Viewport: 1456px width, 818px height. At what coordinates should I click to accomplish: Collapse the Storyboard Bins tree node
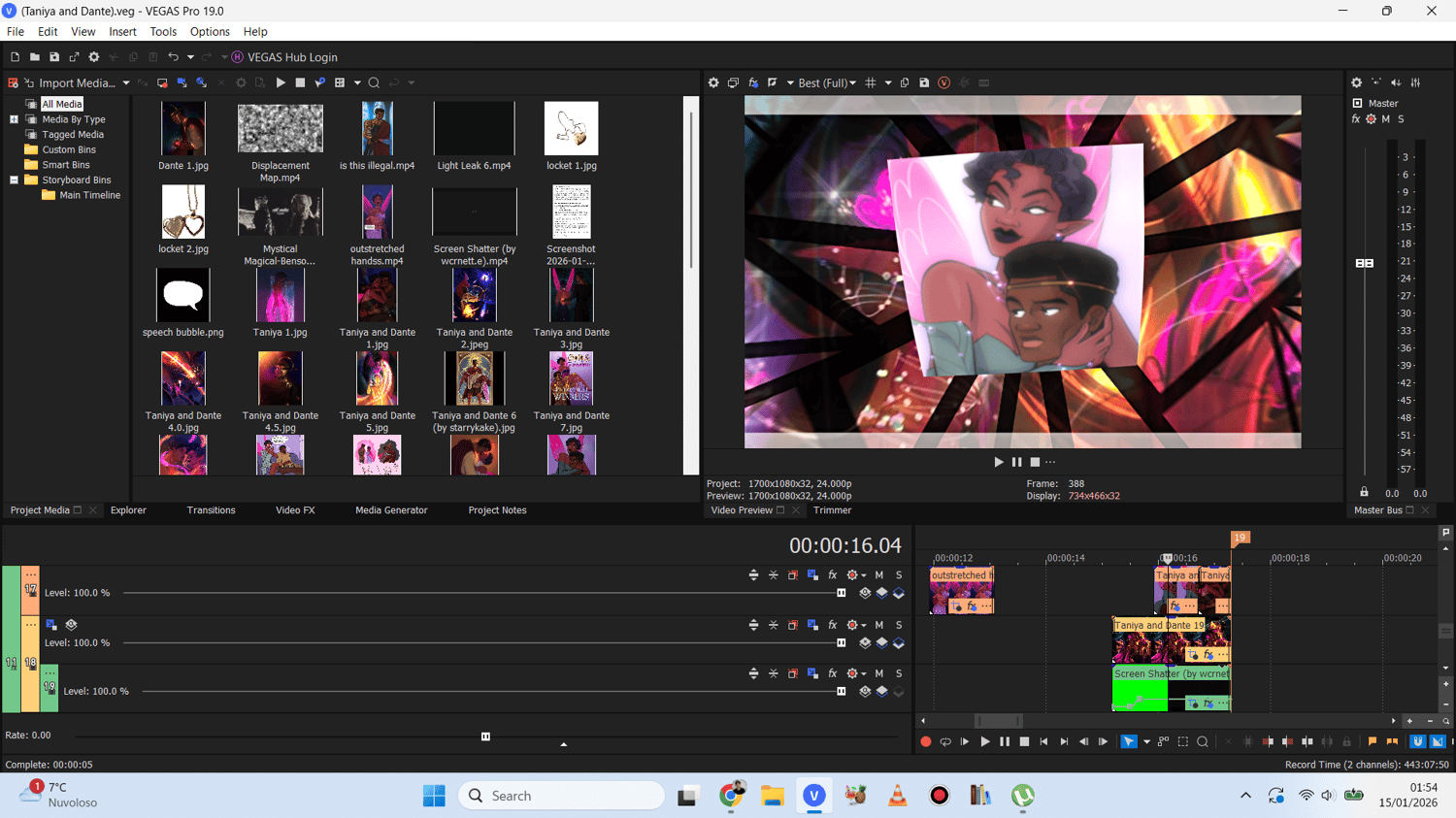(x=14, y=180)
